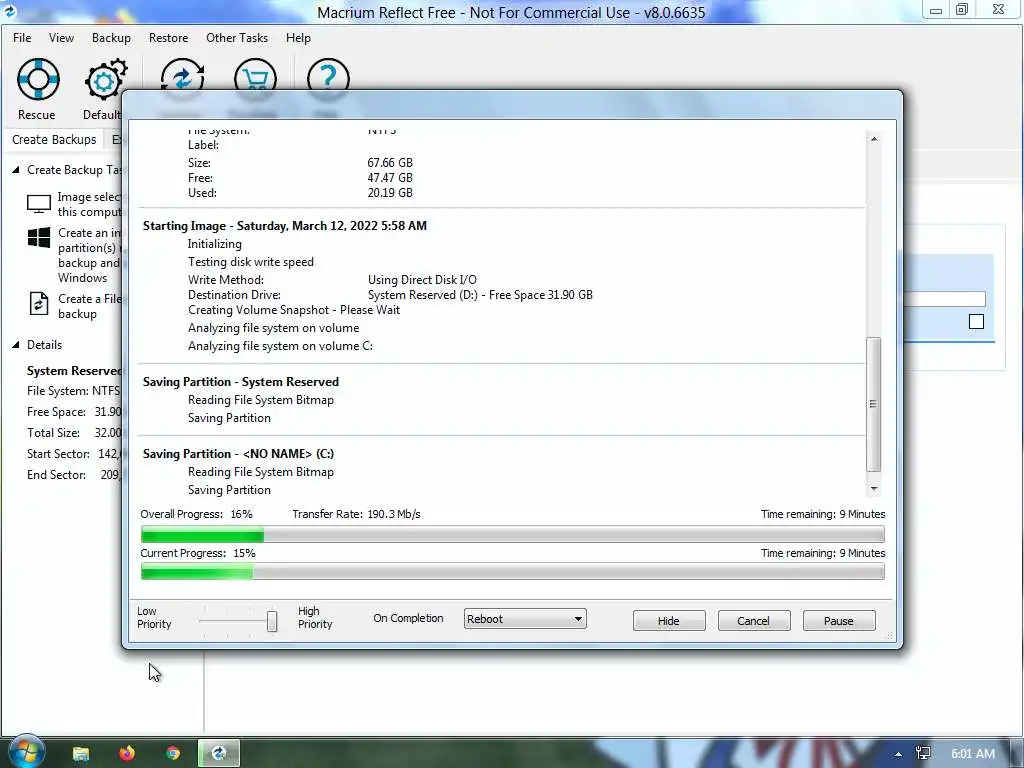Image resolution: width=1024 pixels, height=768 pixels.
Task: Open the On Completion dropdown
Action: click(525, 618)
